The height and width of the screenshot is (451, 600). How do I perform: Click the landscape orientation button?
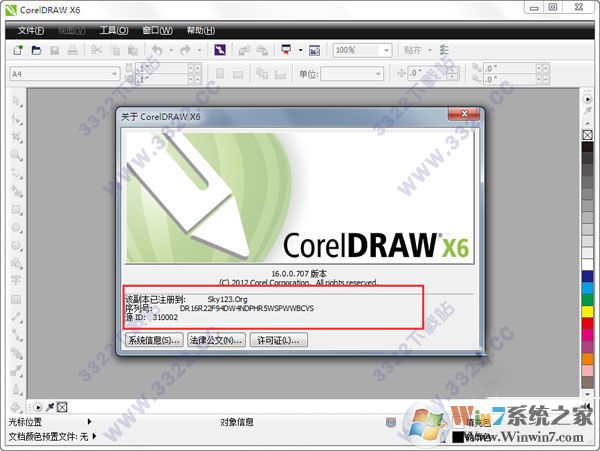238,74
